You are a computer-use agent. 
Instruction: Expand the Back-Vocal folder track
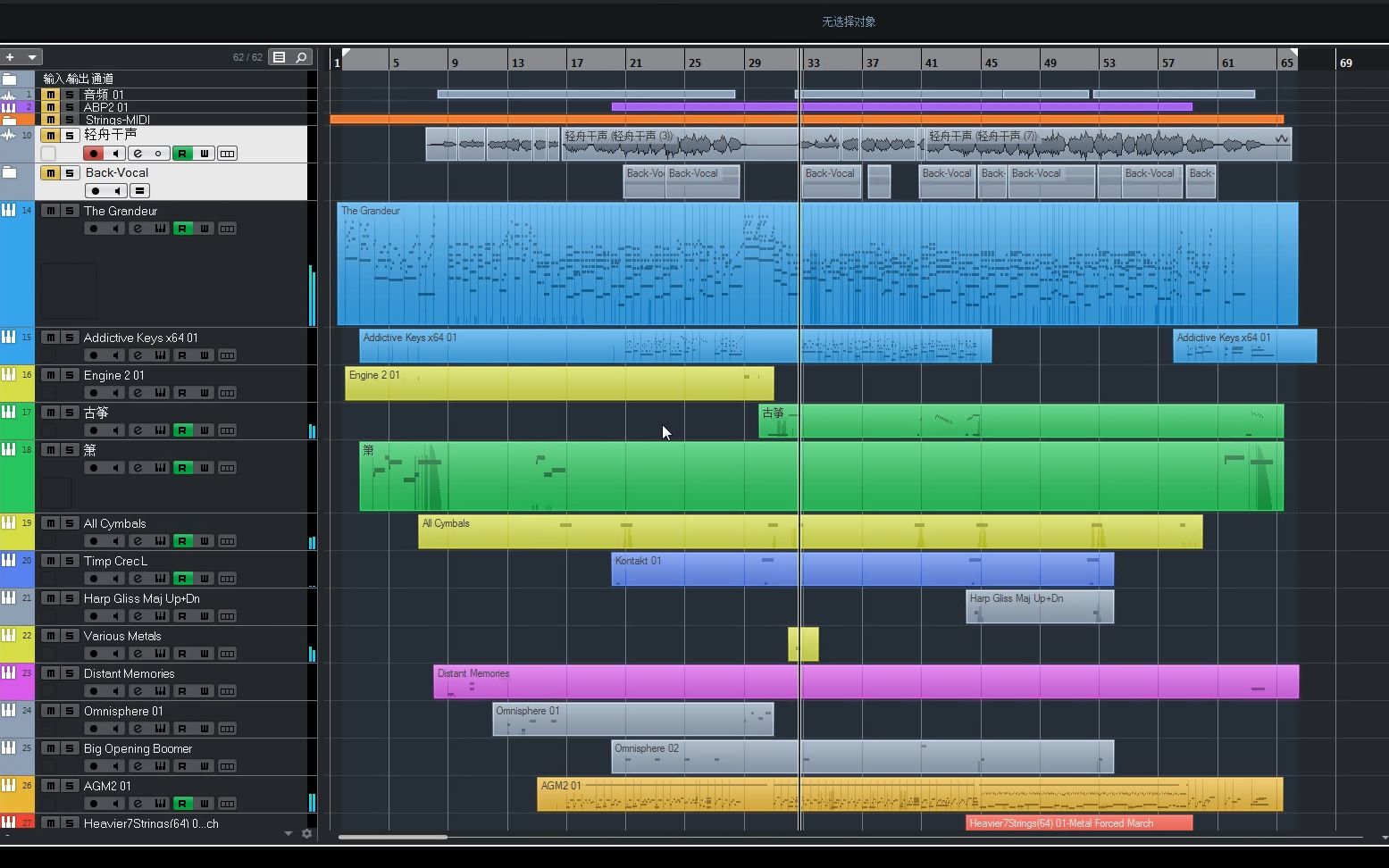click(10, 172)
